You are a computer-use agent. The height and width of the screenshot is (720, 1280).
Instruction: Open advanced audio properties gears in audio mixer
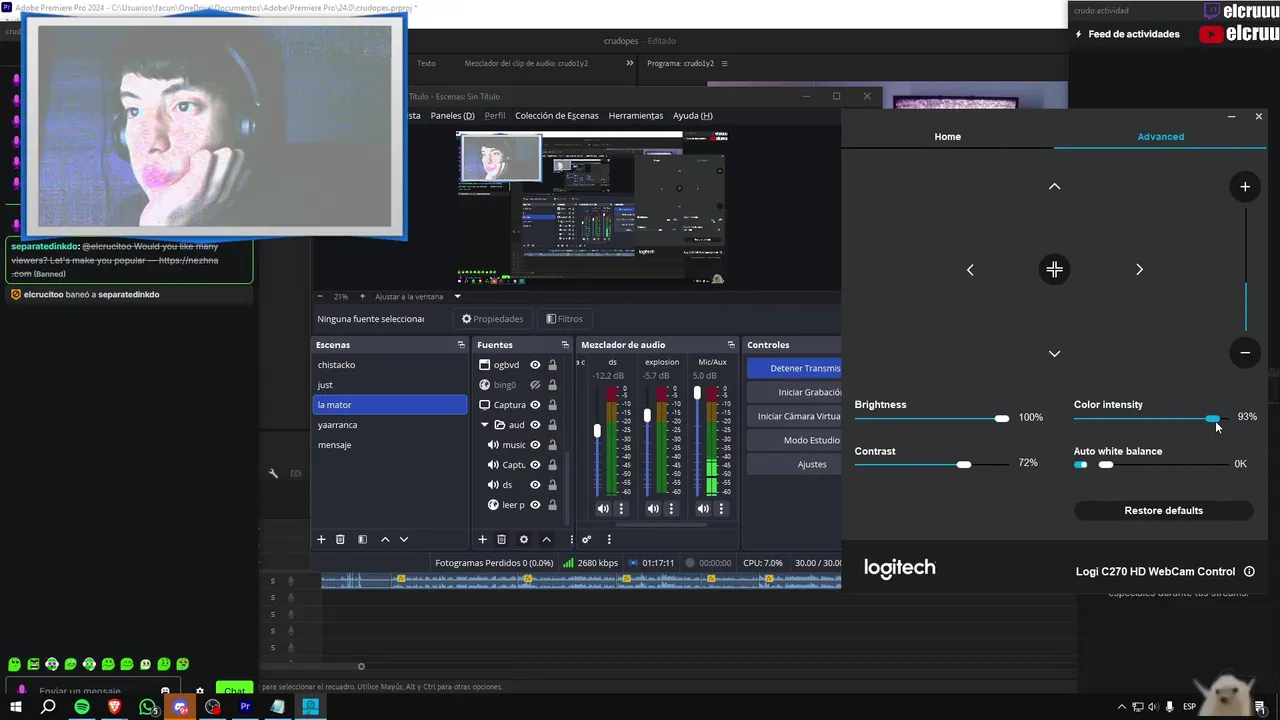coord(587,539)
